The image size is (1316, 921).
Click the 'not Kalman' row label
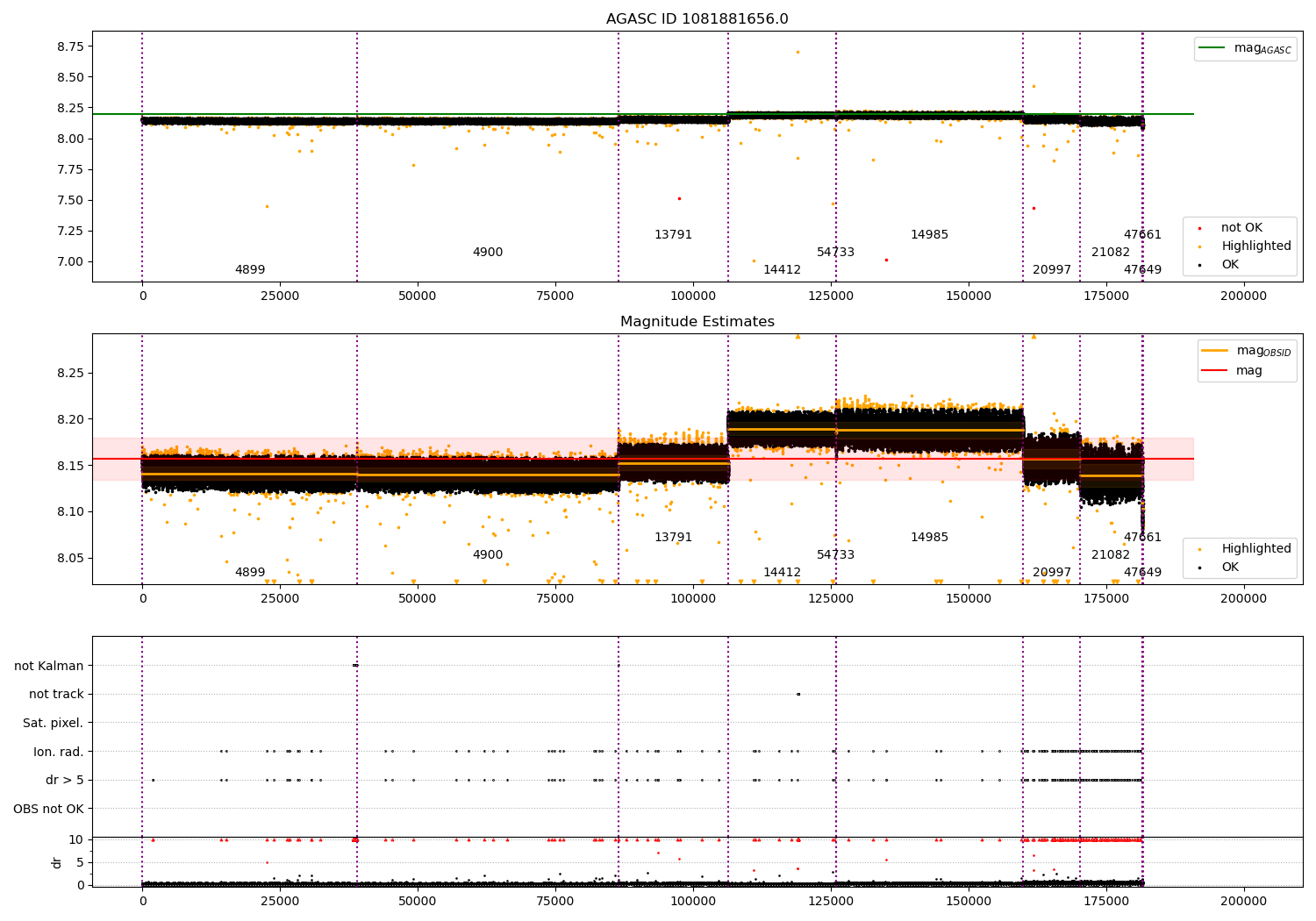click(x=49, y=666)
